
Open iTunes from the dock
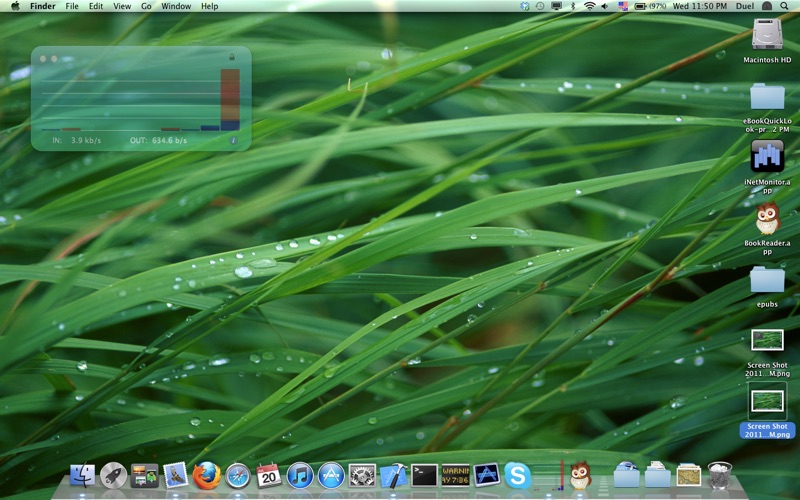tap(300, 475)
